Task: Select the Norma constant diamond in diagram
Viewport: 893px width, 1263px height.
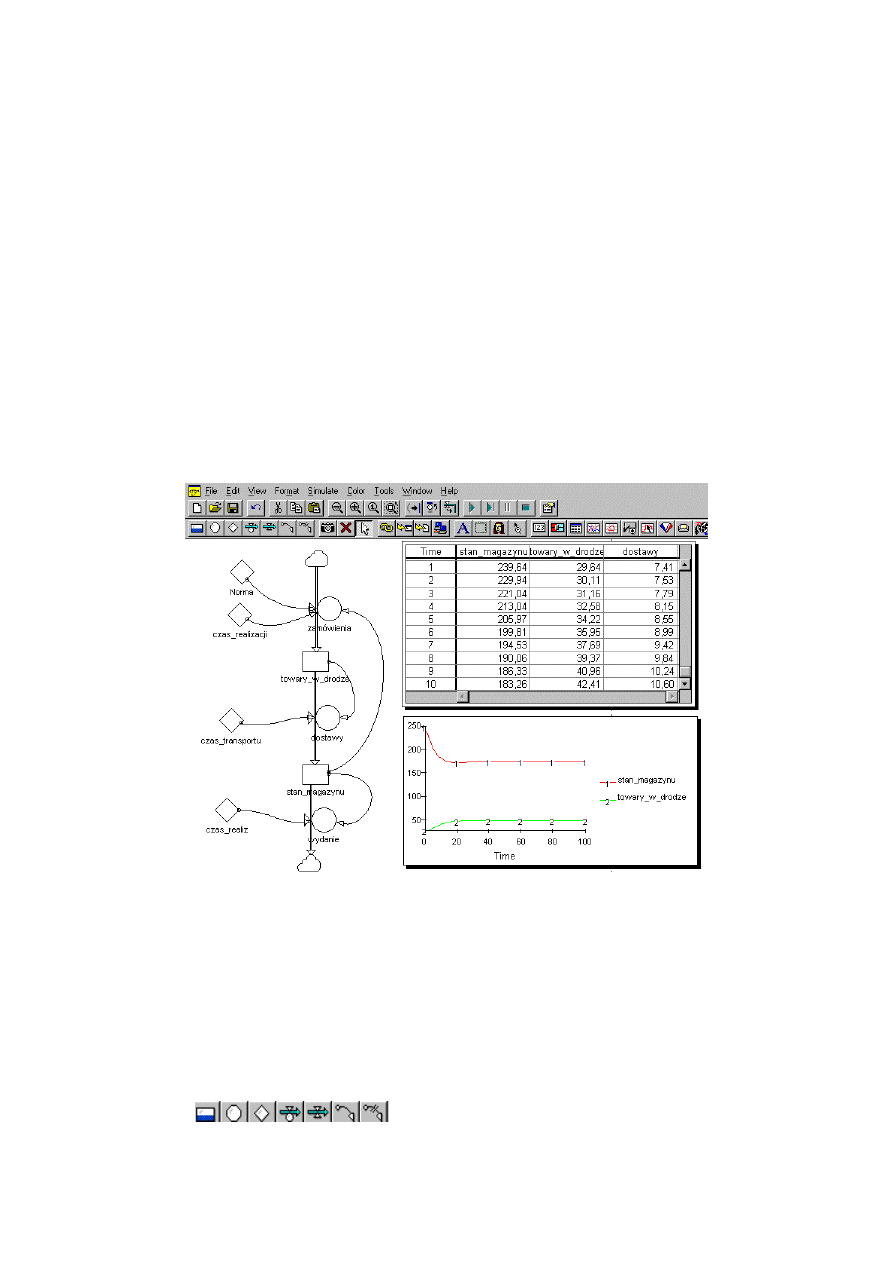Action: pyautogui.click(x=238, y=572)
